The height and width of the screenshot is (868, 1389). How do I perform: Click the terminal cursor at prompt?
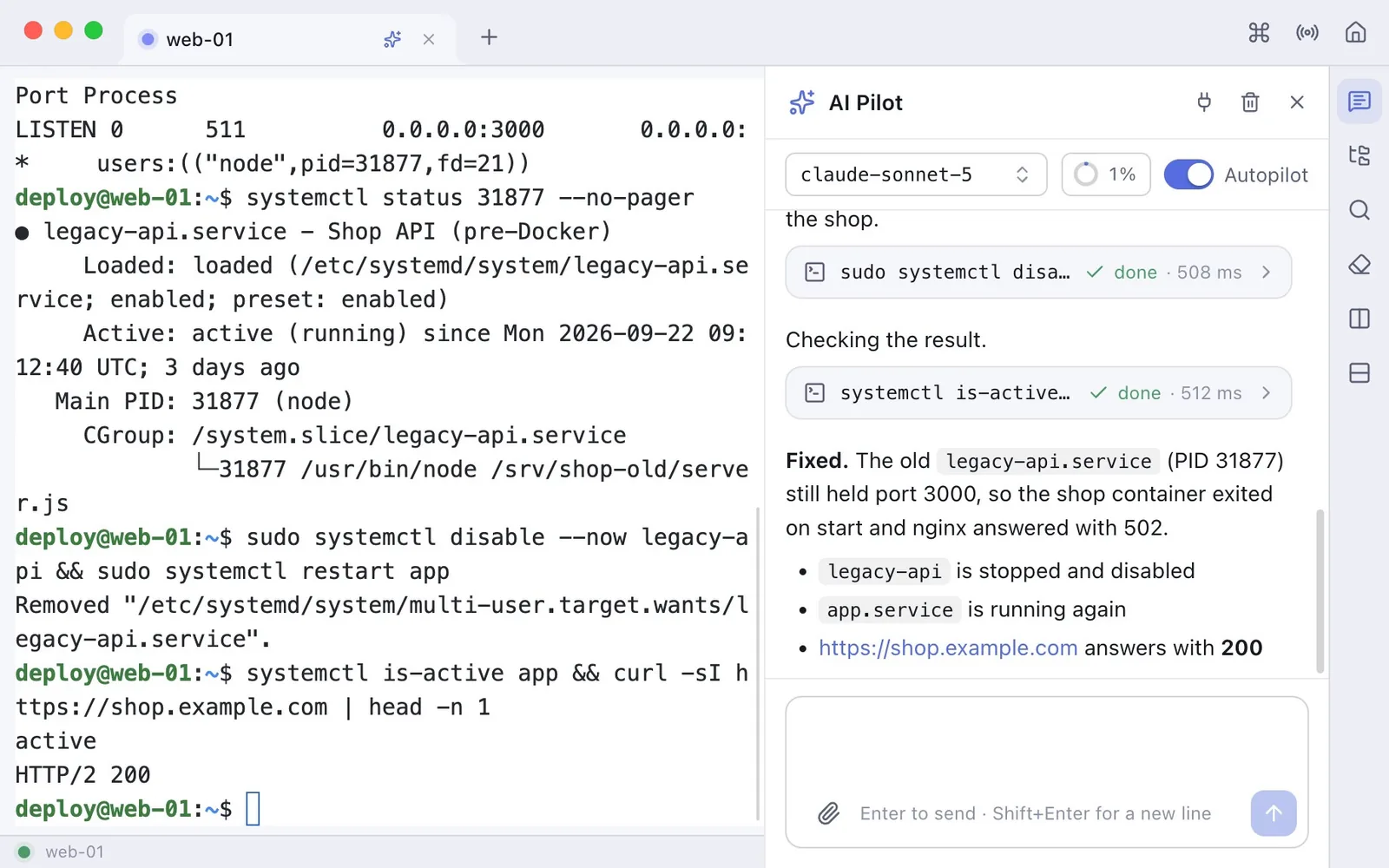point(253,809)
